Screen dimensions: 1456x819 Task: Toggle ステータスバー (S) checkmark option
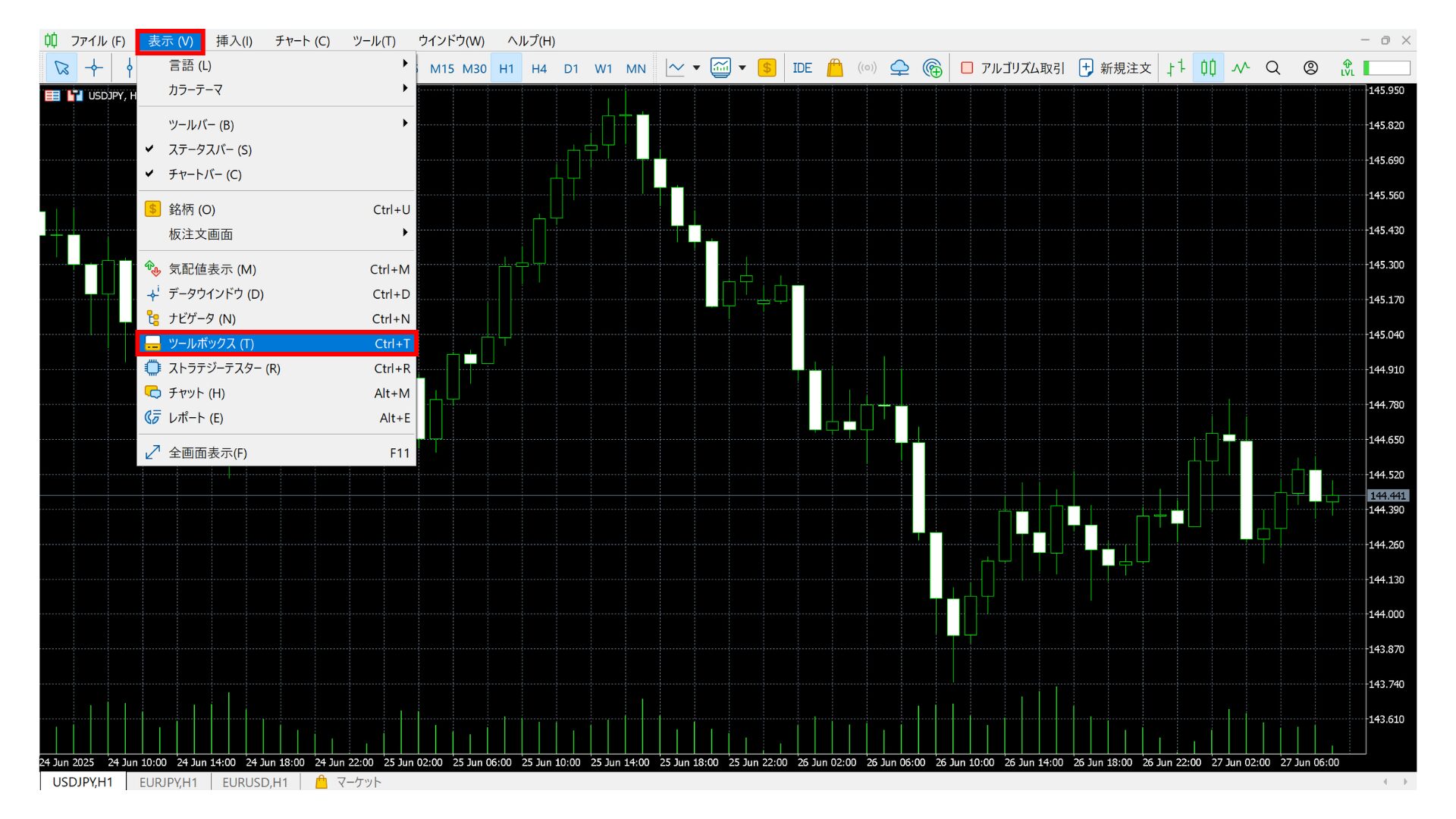click(209, 149)
